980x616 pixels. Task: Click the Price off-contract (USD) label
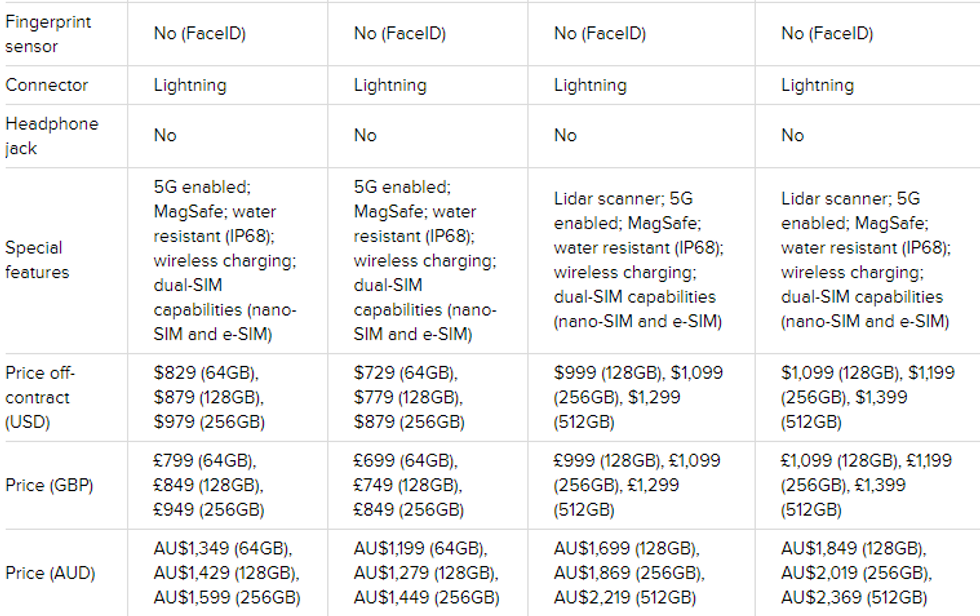tap(40, 397)
